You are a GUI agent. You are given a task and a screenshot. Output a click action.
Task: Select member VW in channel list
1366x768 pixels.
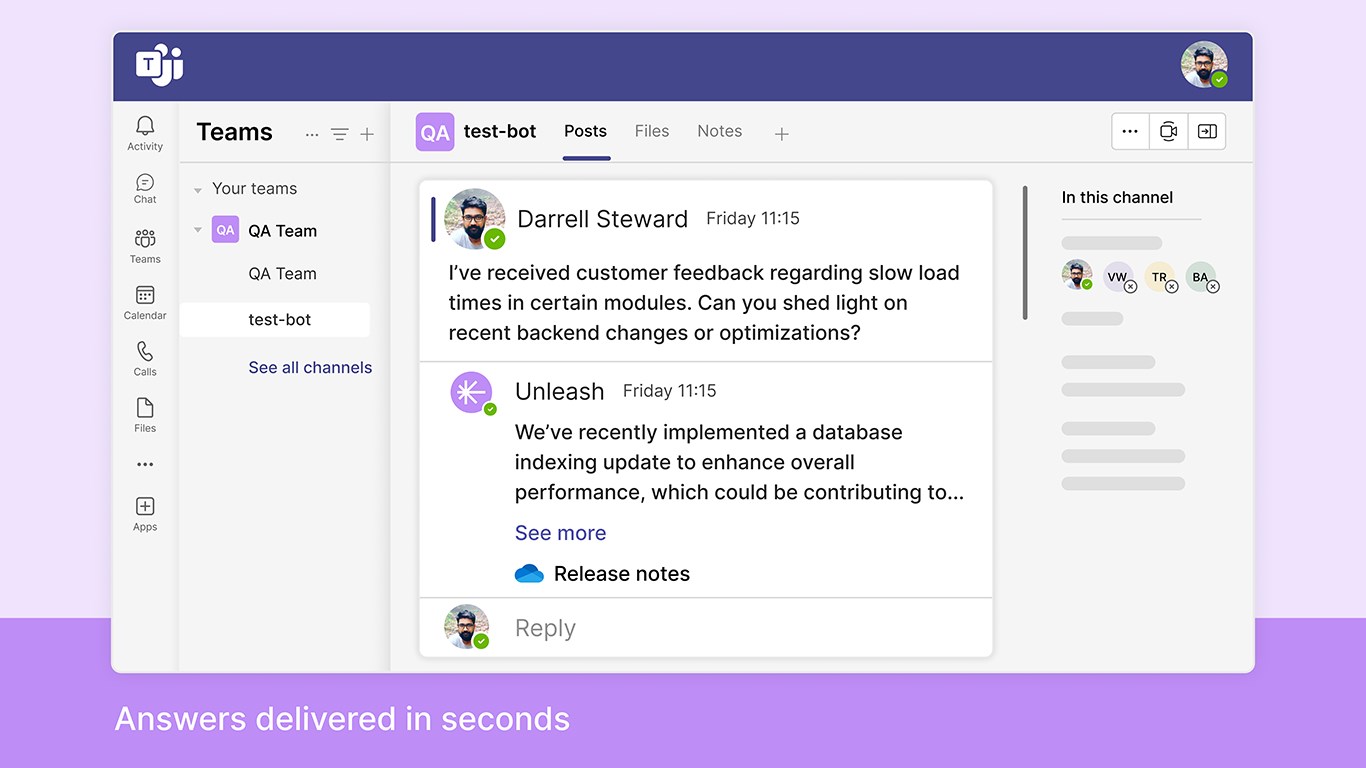coord(1118,277)
